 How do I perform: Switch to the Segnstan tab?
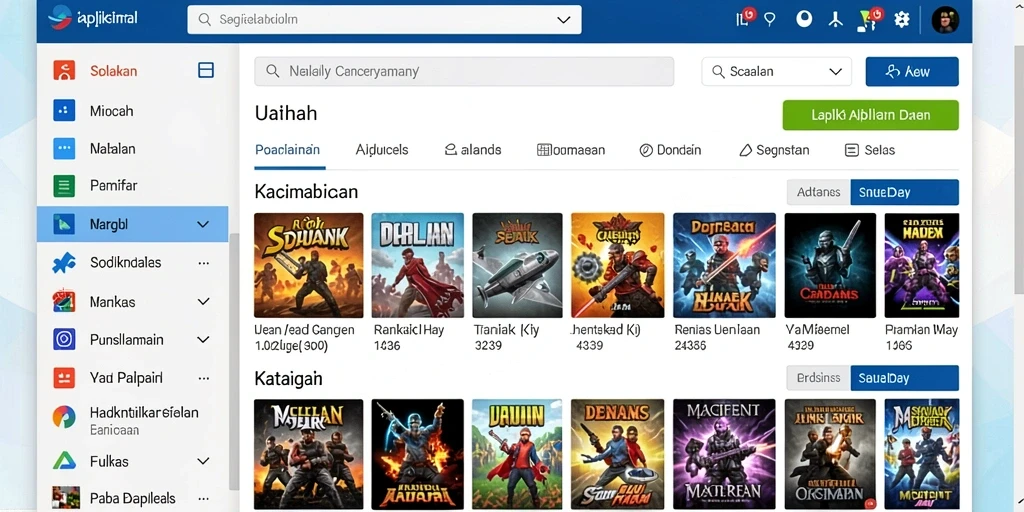(774, 150)
